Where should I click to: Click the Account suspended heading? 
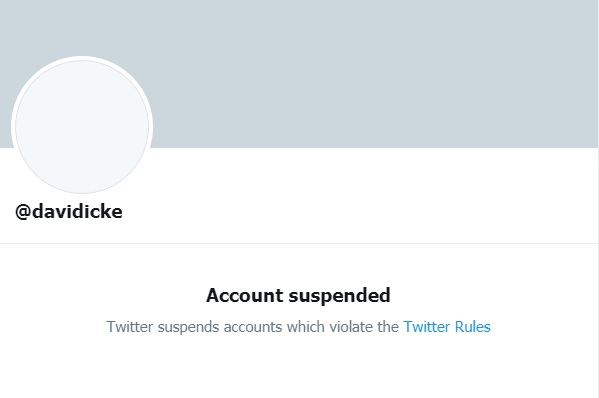[298, 295]
